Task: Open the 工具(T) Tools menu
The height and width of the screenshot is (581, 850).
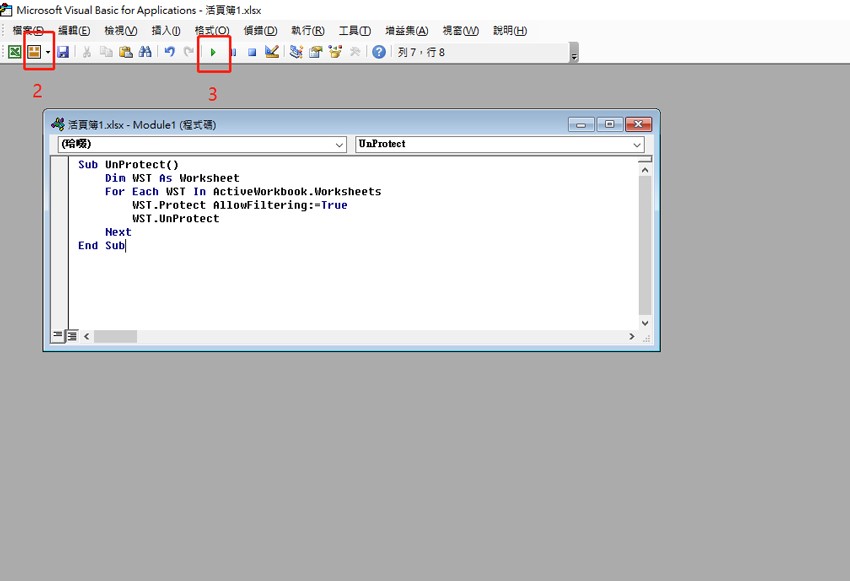Action: pyautogui.click(x=354, y=31)
